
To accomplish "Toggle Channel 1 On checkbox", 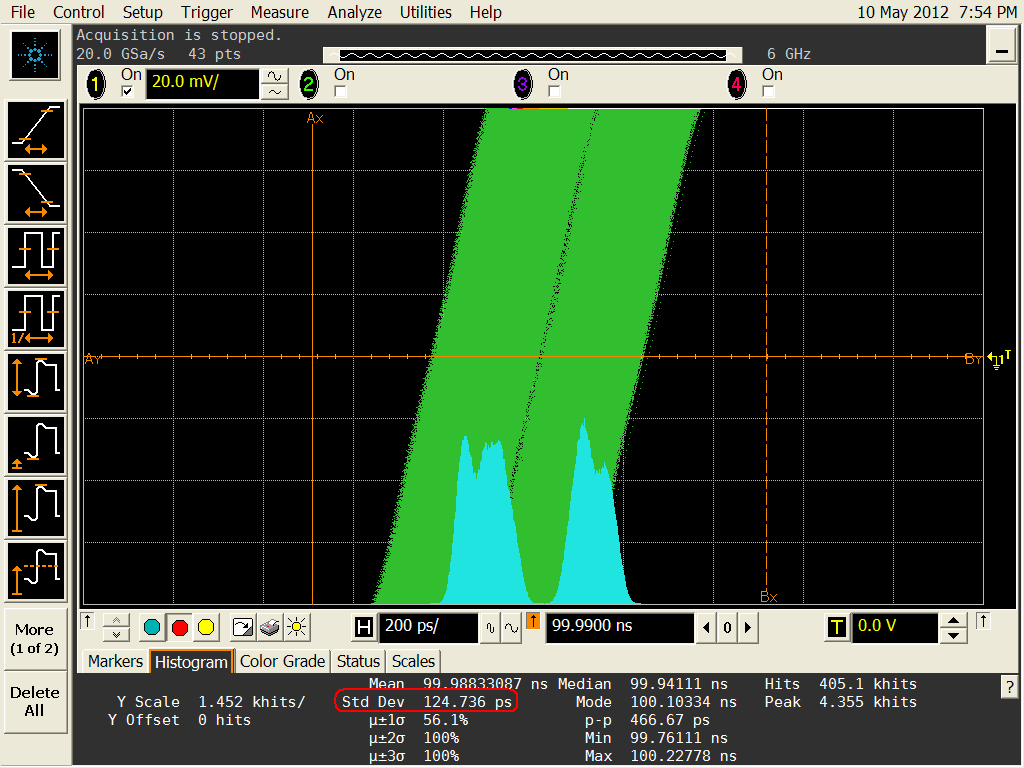I will point(124,90).
